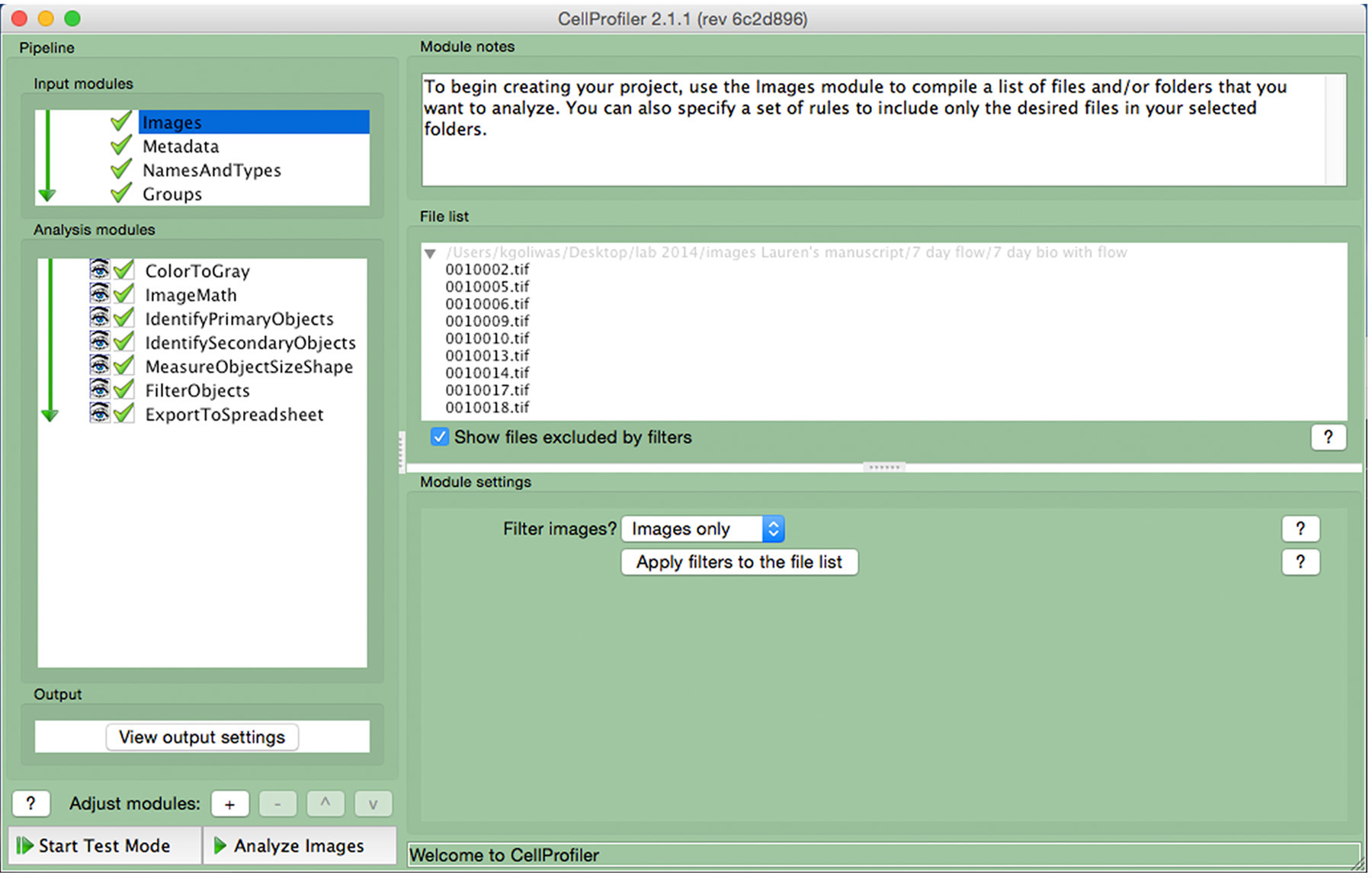This screenshot has height=878, width=1372.
Task: Click the horizontal splitter grip below file list
Action: tap(884, 466)
